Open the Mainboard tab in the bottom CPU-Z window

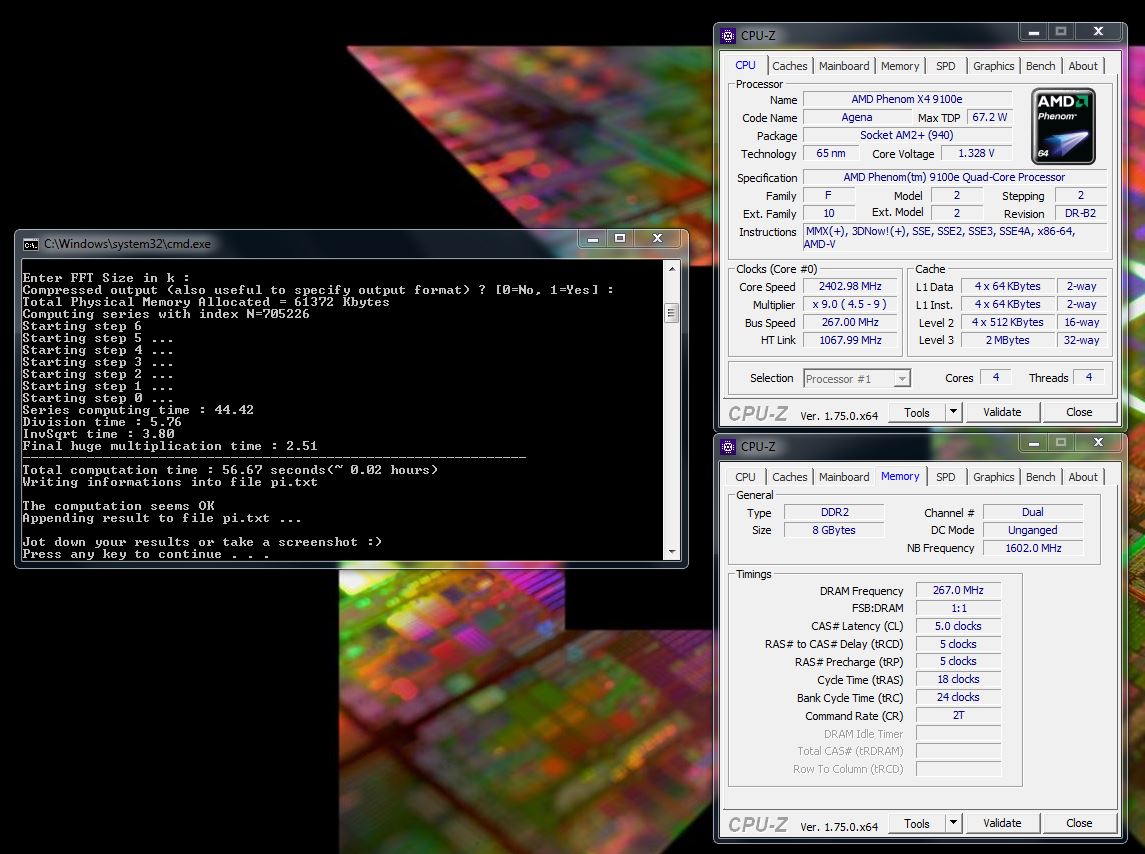click(843, 477)
